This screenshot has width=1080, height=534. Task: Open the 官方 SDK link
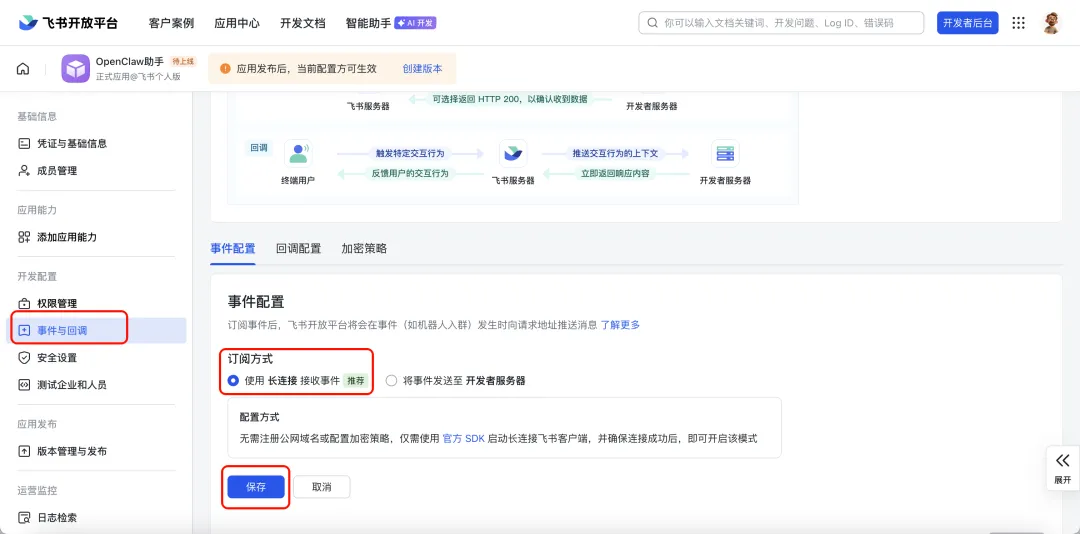point(464,438)
